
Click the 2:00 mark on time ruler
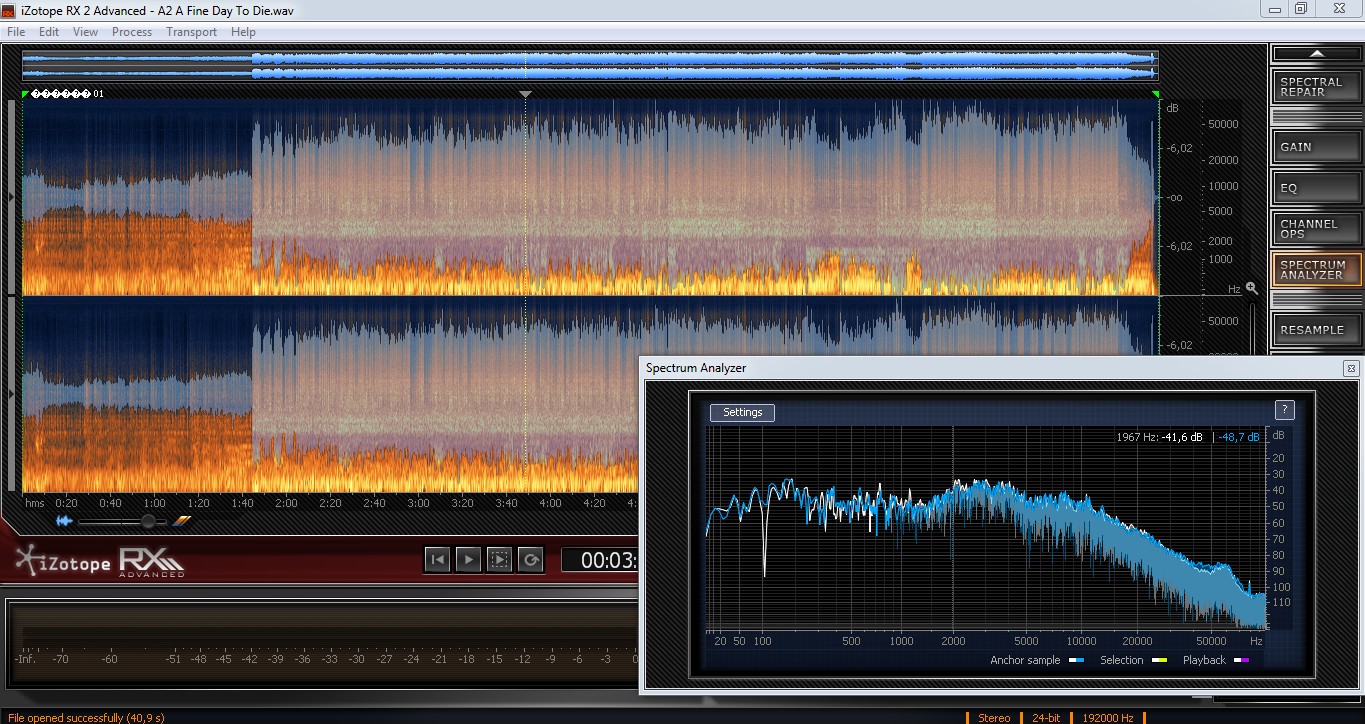[x=286, y=503]
